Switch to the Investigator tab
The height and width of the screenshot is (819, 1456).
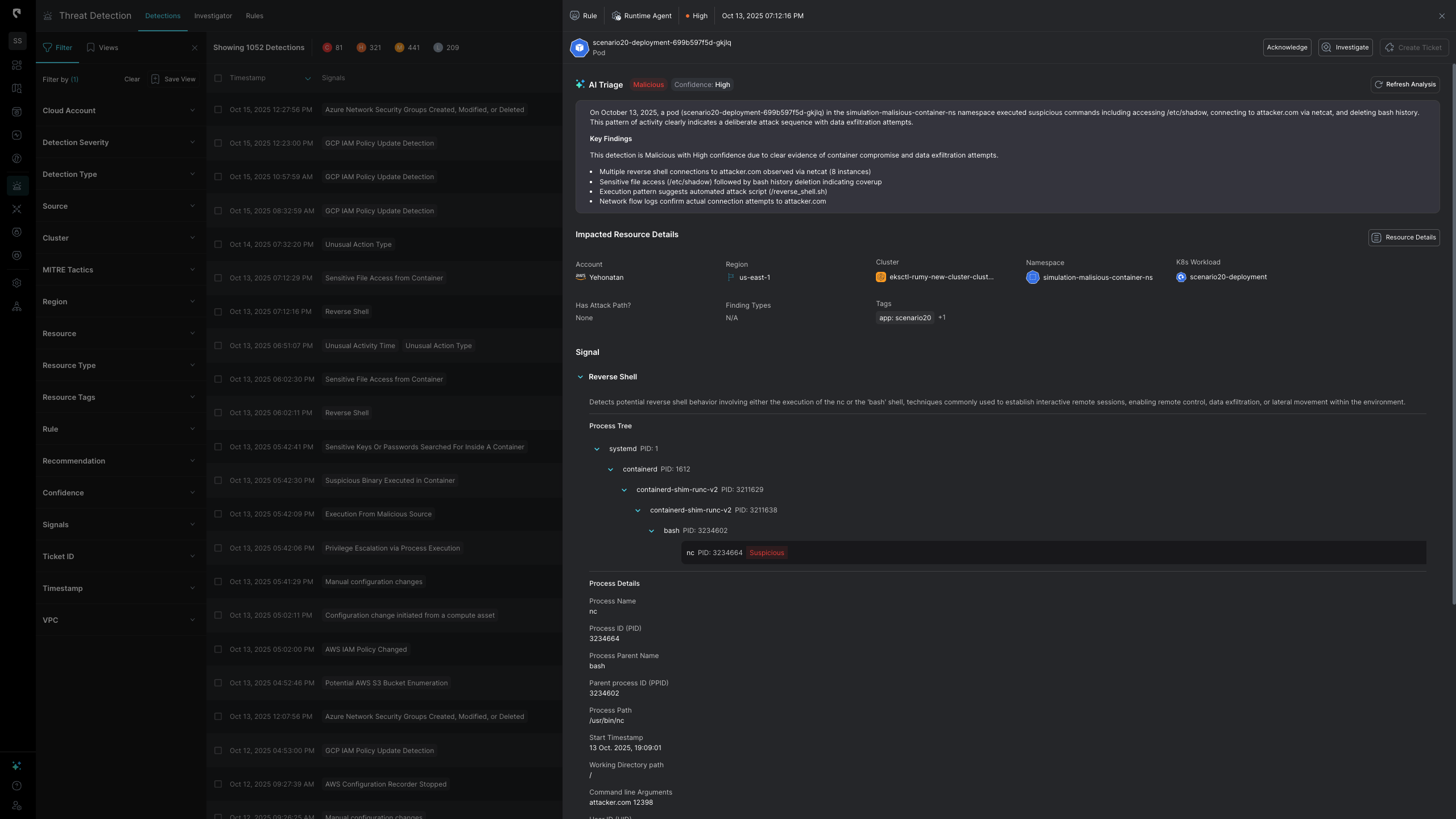click(x=213, y=16)
